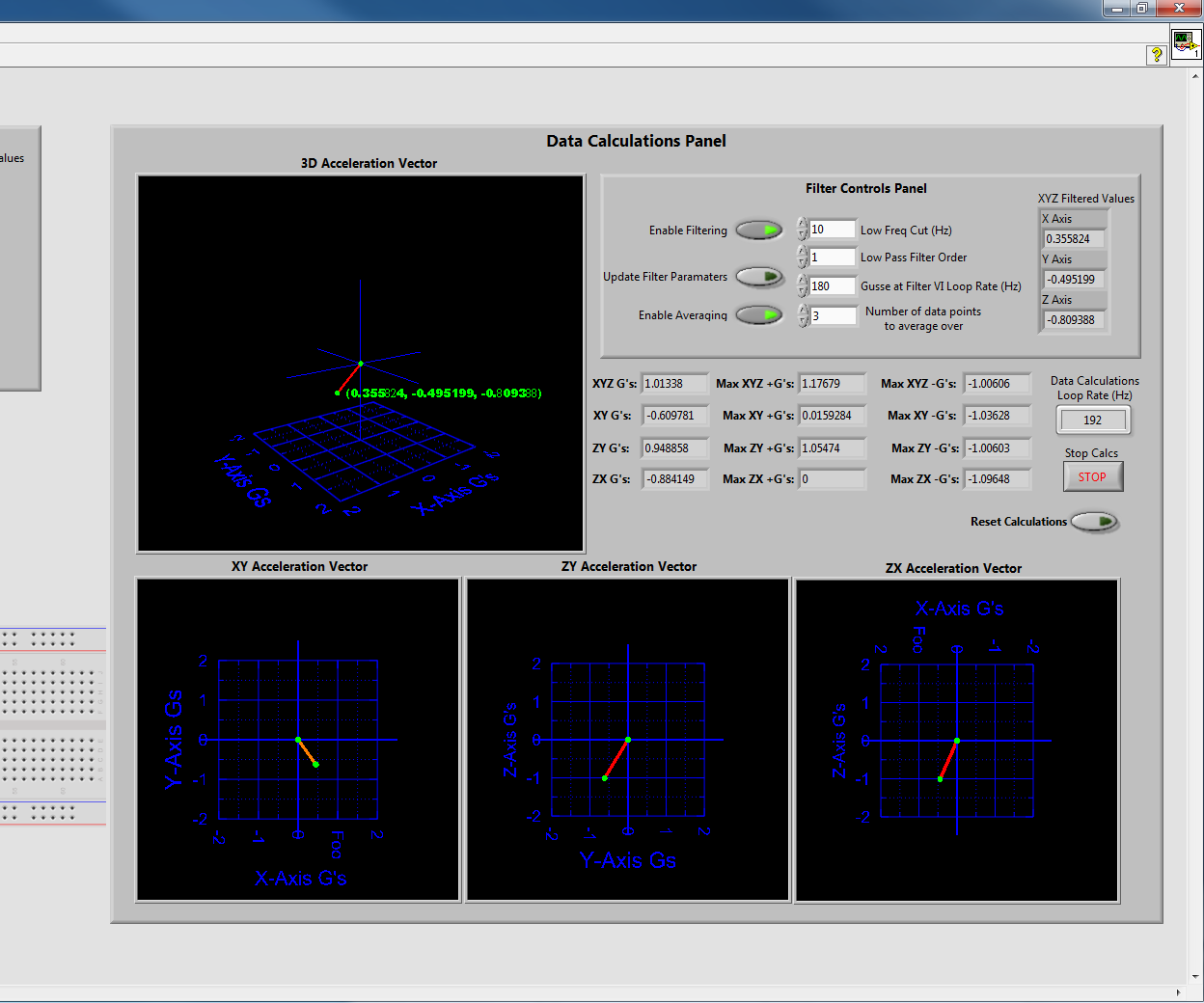Toggle the Update Filter Paramaters switch
Image resolution: width=1204 pixels, height=1003 pixels.
760,277
